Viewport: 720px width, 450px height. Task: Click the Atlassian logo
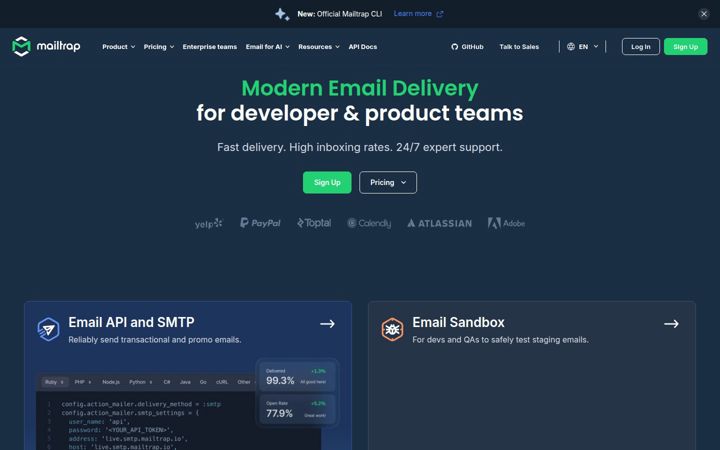click(439, 224)
